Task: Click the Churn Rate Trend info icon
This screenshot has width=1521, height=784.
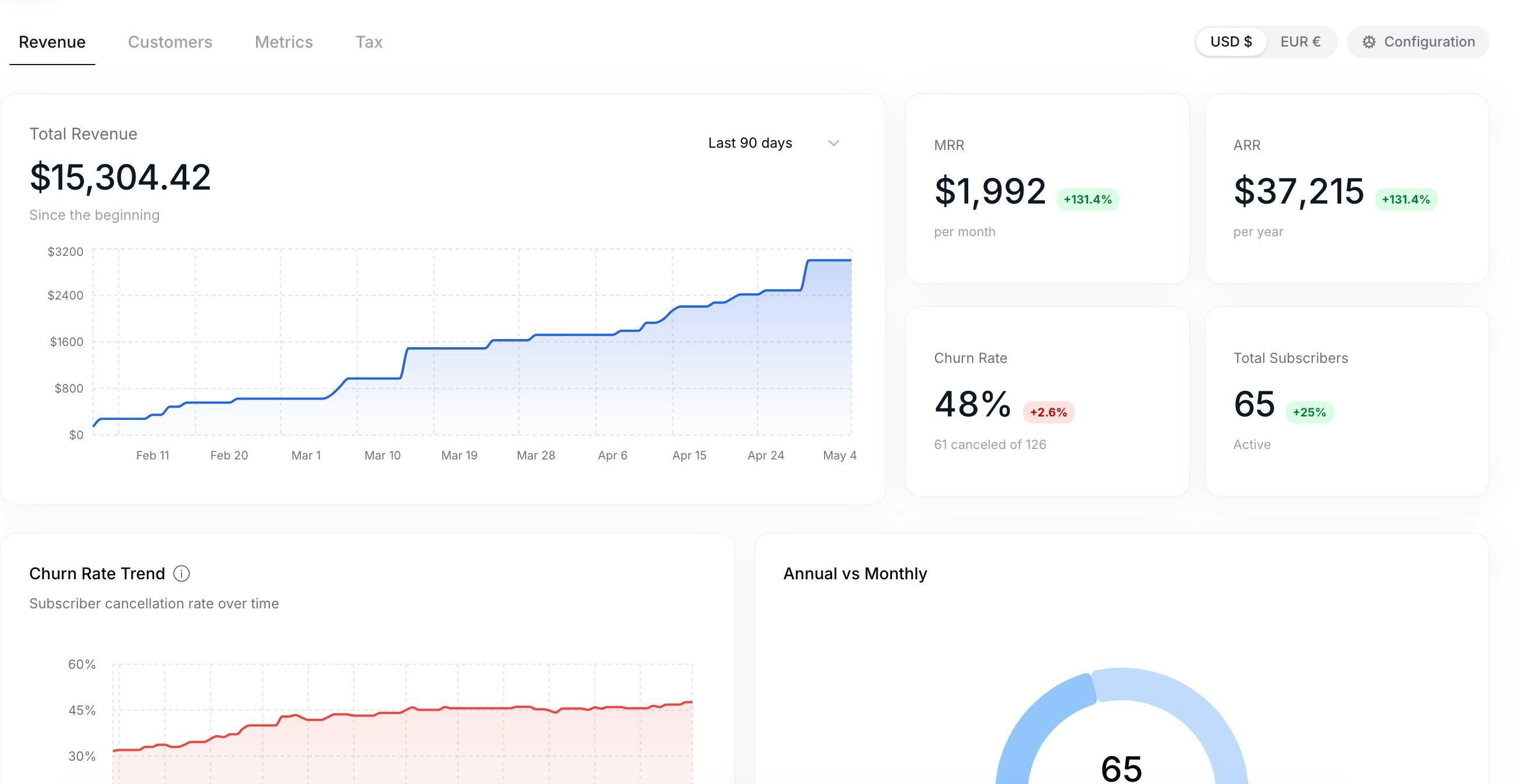Action: pyautogui.click(x=182, y=573)
